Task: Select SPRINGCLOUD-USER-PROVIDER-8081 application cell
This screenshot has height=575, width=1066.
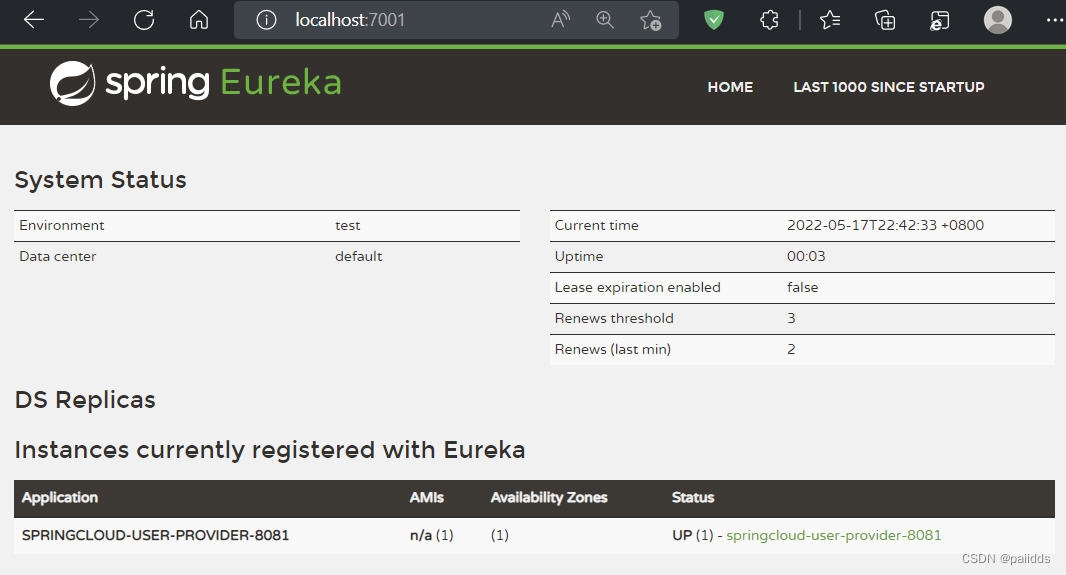Action: [x=155, y=535]
